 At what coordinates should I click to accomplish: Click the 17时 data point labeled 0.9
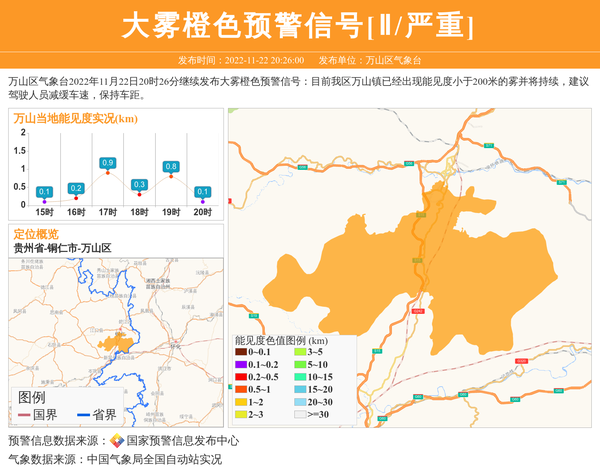(x=108, y=173)
